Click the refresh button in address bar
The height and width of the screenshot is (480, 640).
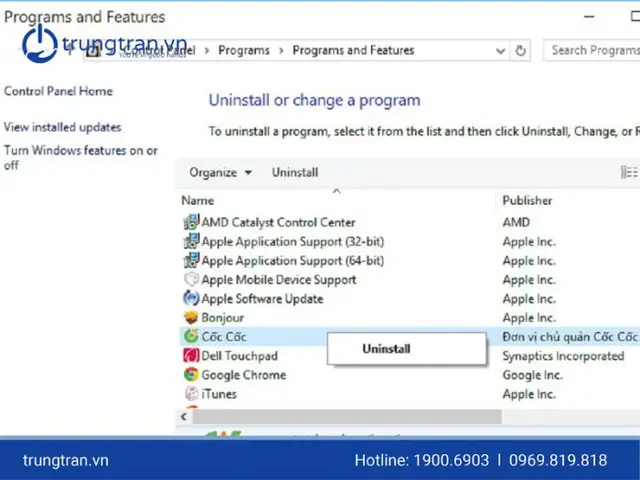pos(520,51)
